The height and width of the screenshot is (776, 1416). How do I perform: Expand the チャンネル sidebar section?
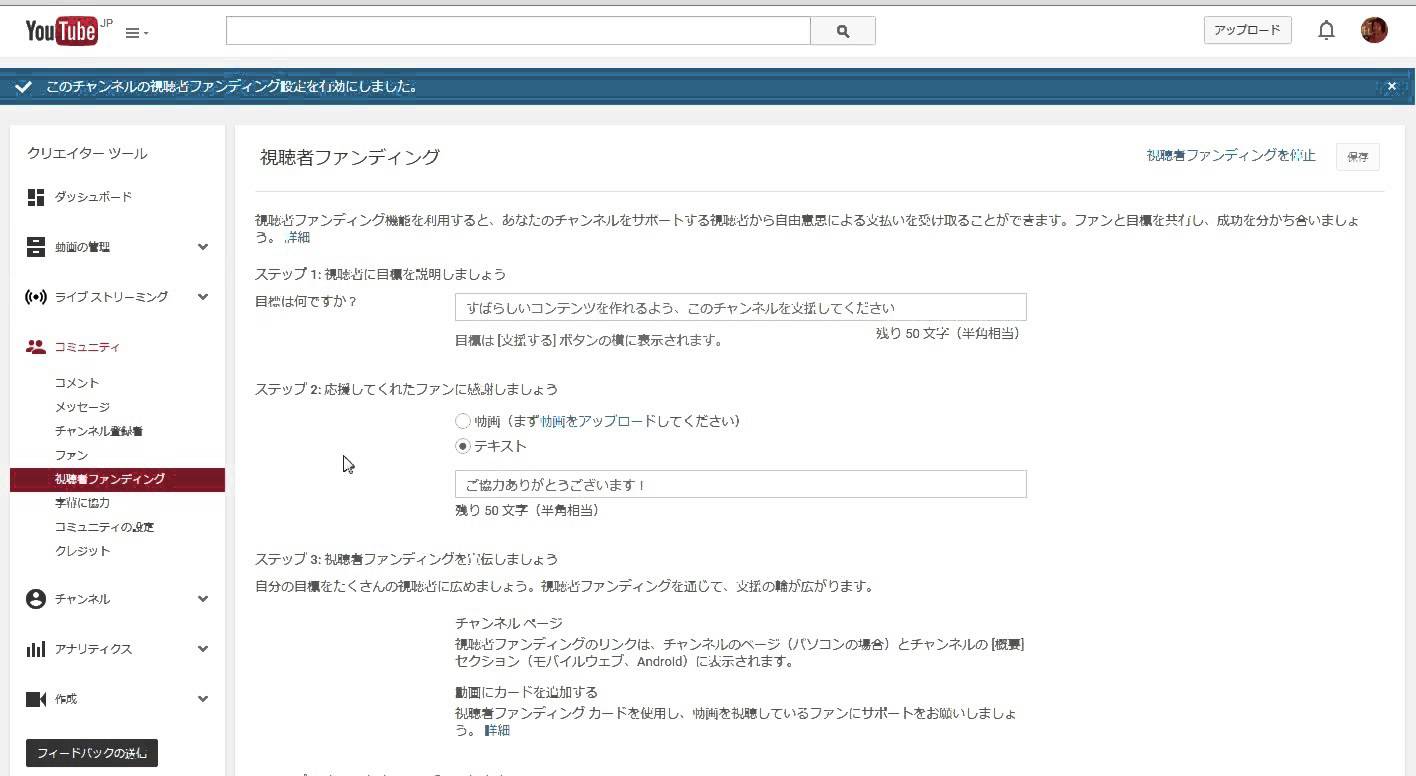click(203, 599)
